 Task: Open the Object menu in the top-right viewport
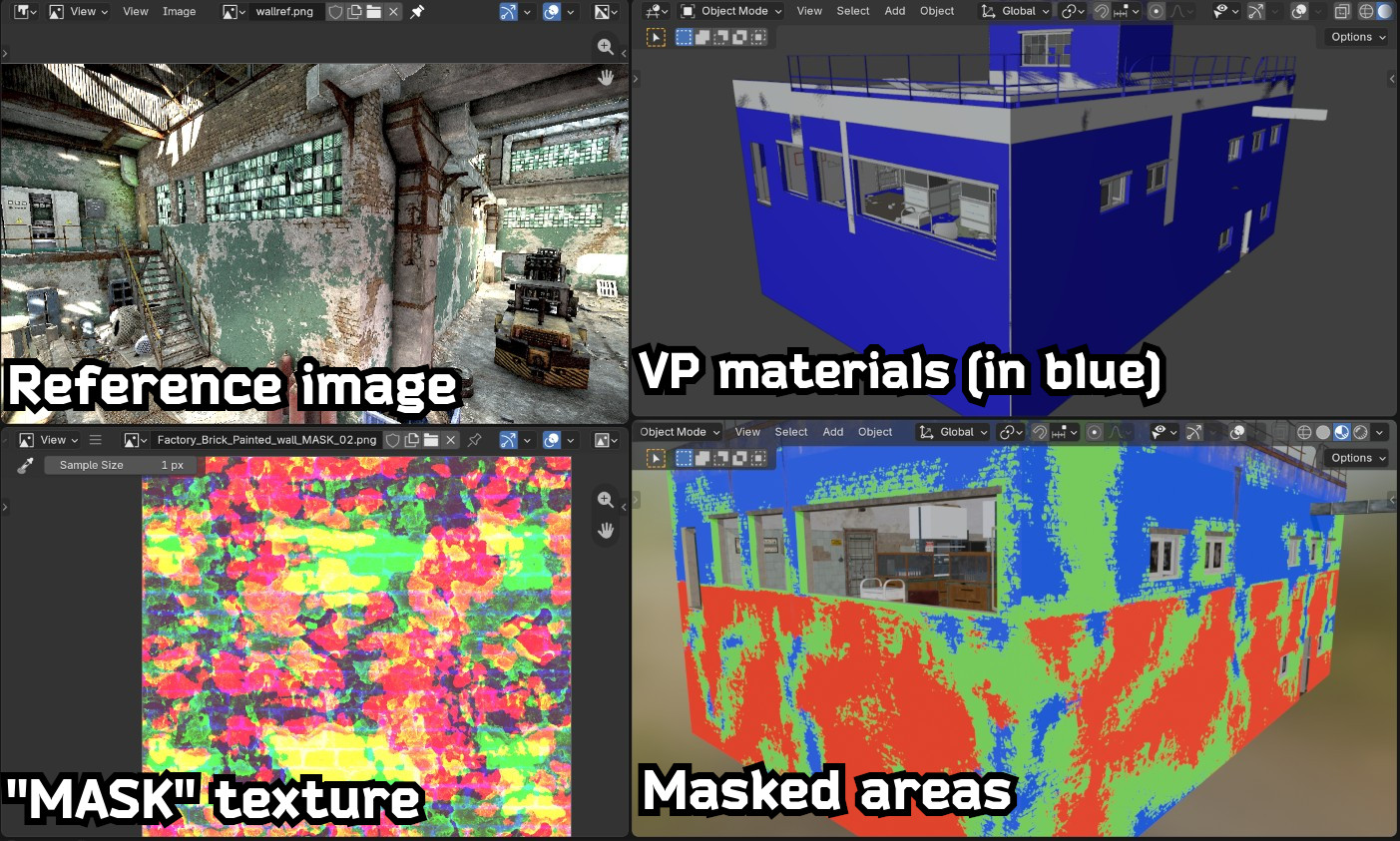937,11
